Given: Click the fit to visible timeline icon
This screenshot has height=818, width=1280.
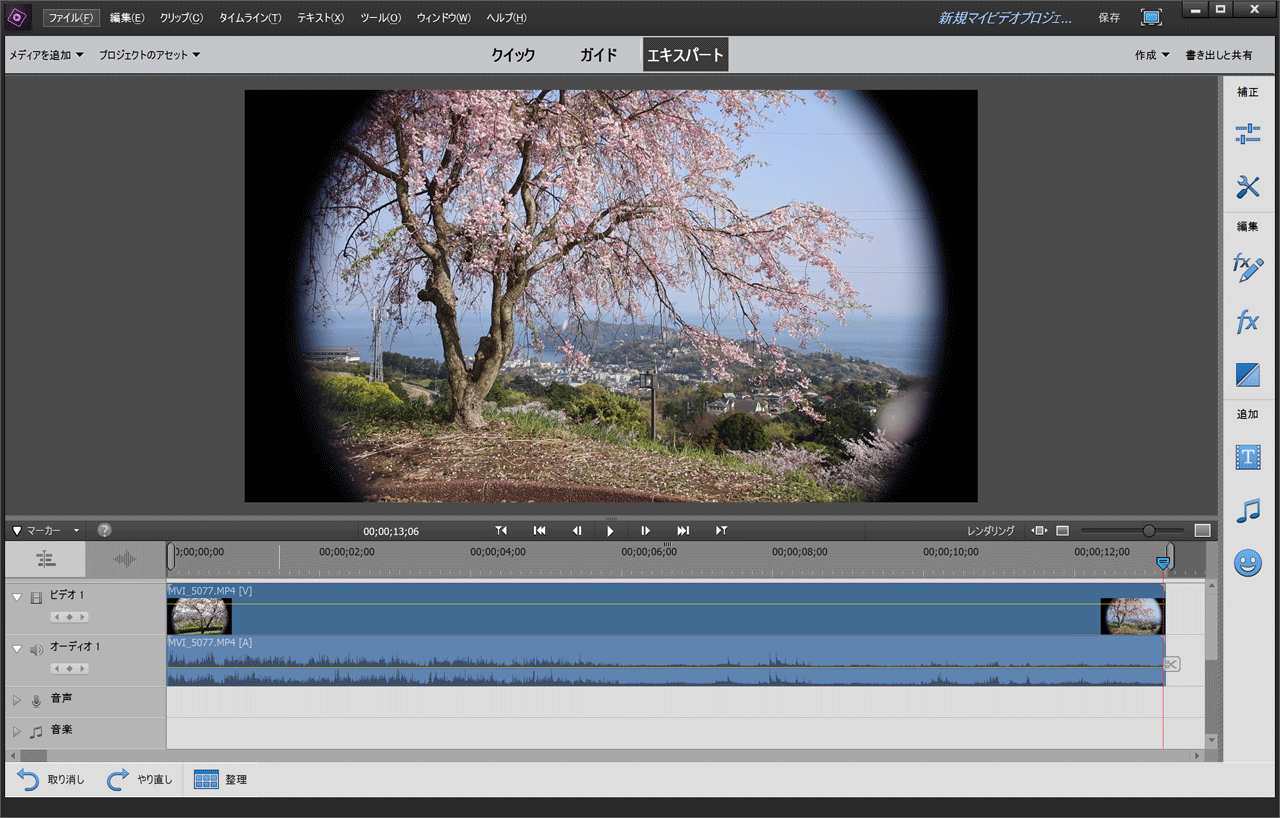Looking at the screenshot, I should (1038, 530).
